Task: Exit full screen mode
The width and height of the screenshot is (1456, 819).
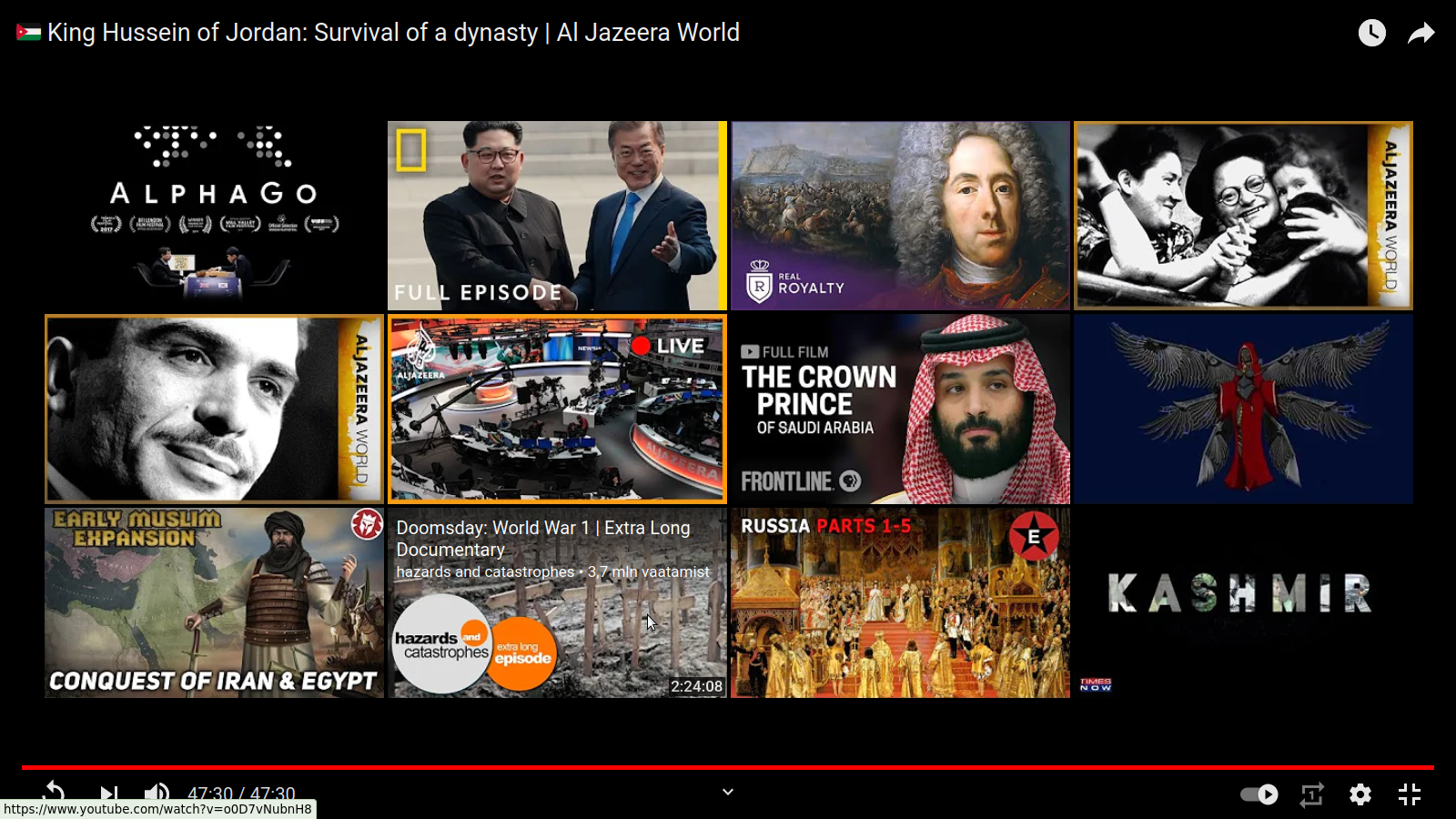Action: click(x=1410, y=794)
